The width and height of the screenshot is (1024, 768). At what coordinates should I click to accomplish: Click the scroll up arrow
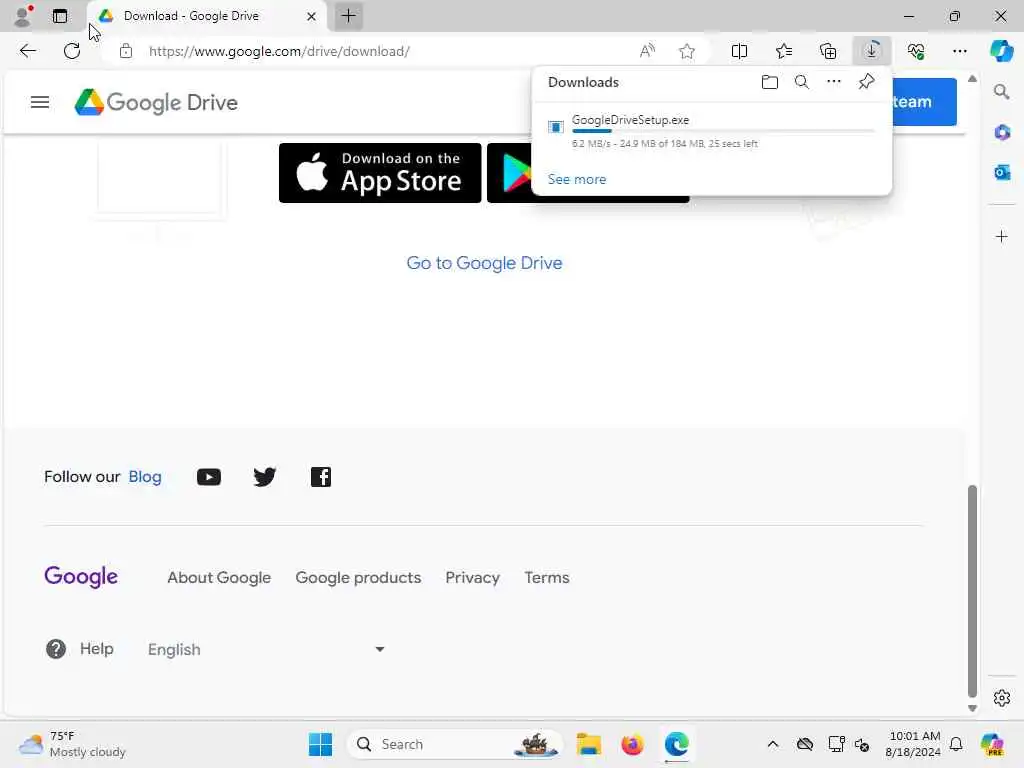[x=972, y=79]
